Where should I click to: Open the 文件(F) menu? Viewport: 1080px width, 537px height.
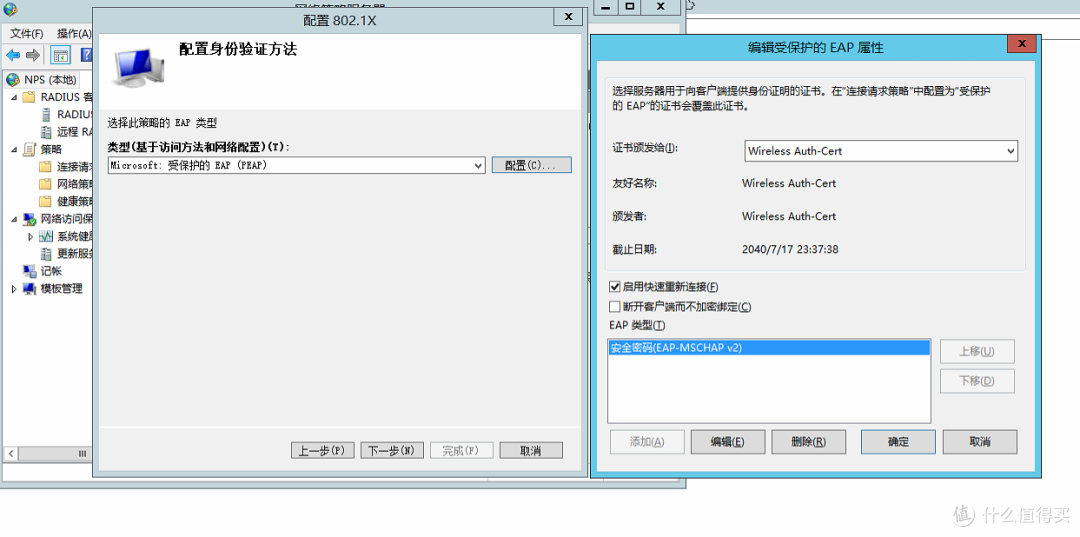tap(26, 33)
